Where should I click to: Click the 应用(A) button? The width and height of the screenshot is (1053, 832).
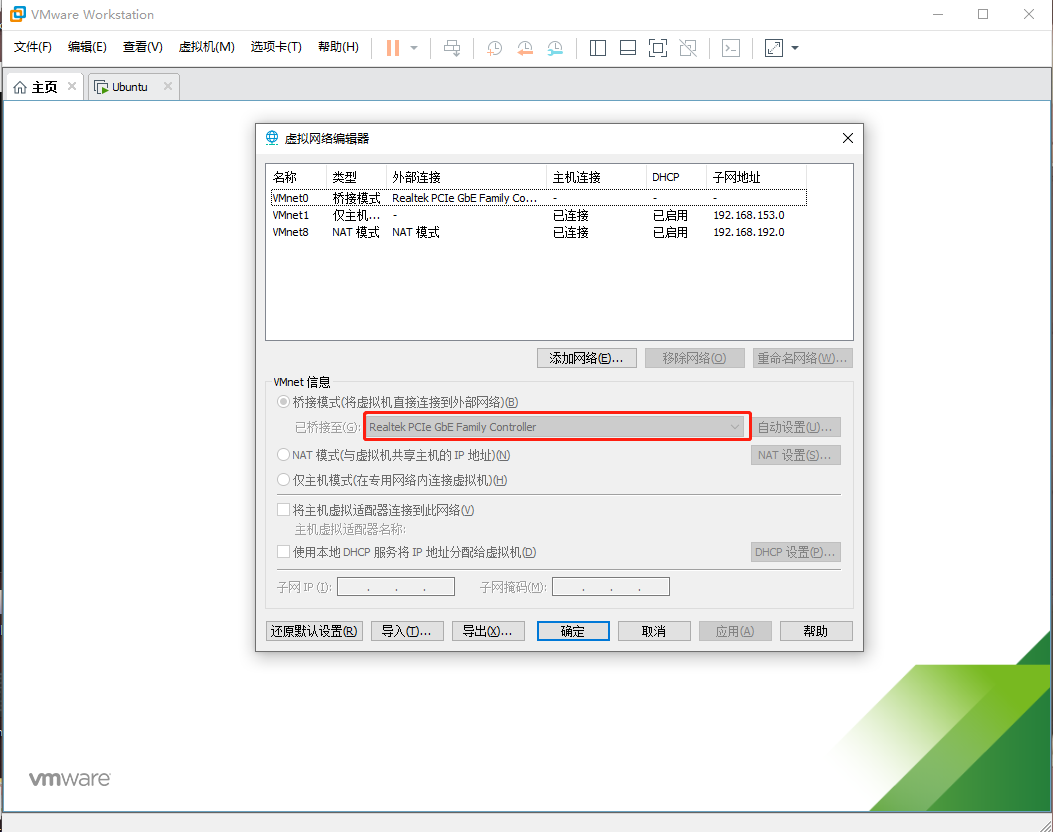point(735,631)
